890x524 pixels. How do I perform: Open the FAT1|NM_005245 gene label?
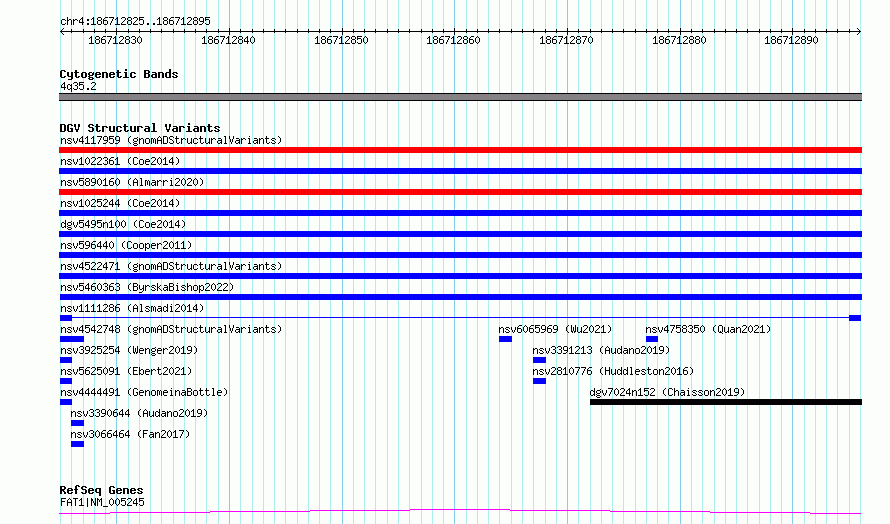pos(102,502)
